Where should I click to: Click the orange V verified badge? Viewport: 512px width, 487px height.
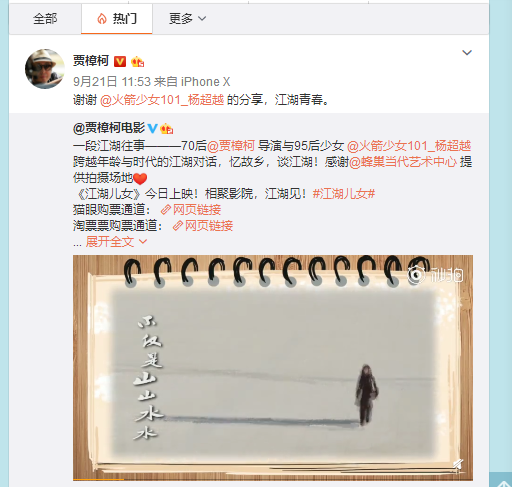pos(120,62)
